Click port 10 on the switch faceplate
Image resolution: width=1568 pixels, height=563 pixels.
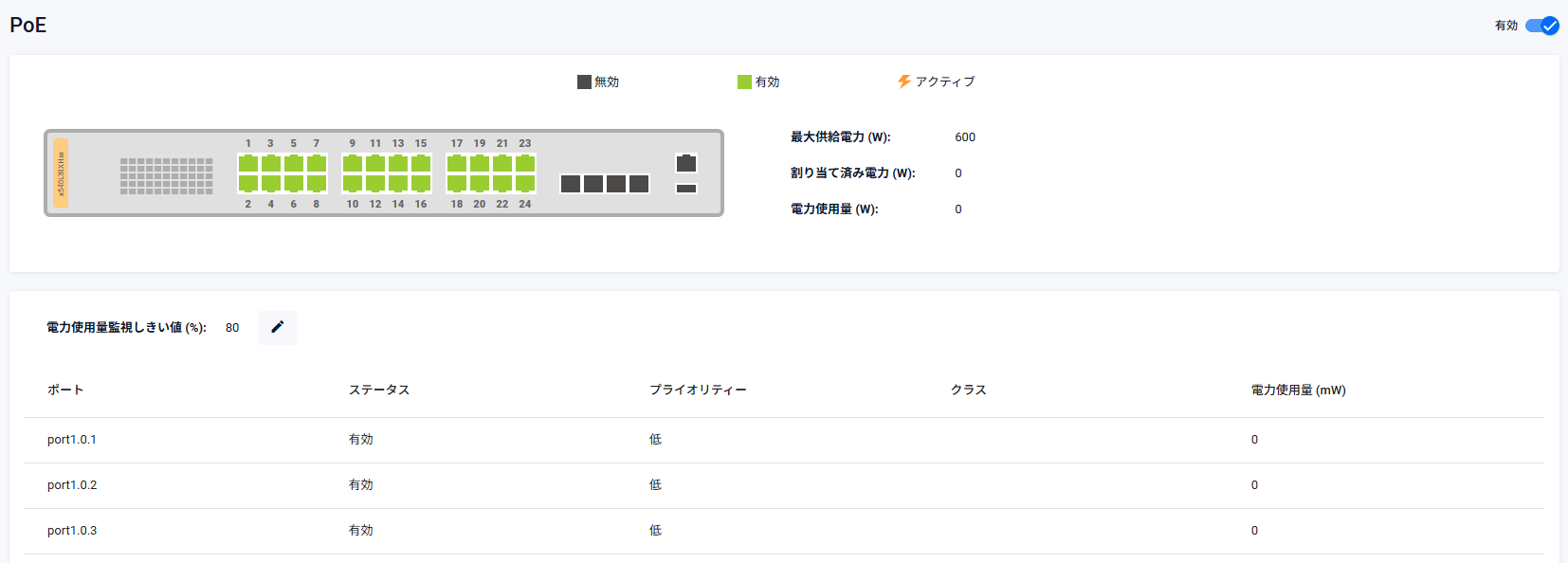(x=353, y=183)
